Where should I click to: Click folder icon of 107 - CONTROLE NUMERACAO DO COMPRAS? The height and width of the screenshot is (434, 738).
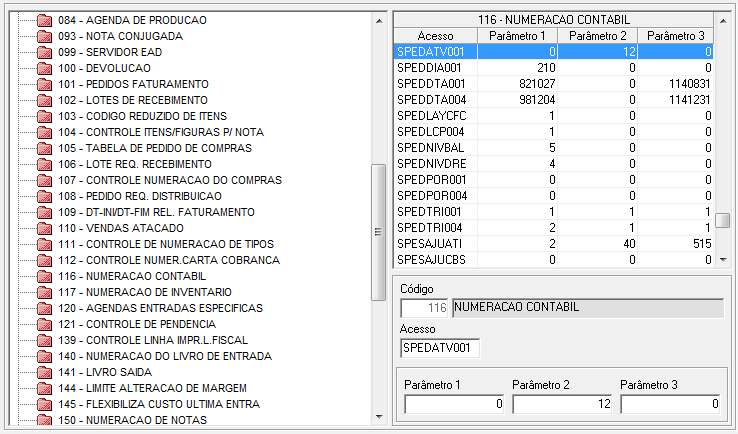(44, 180)
